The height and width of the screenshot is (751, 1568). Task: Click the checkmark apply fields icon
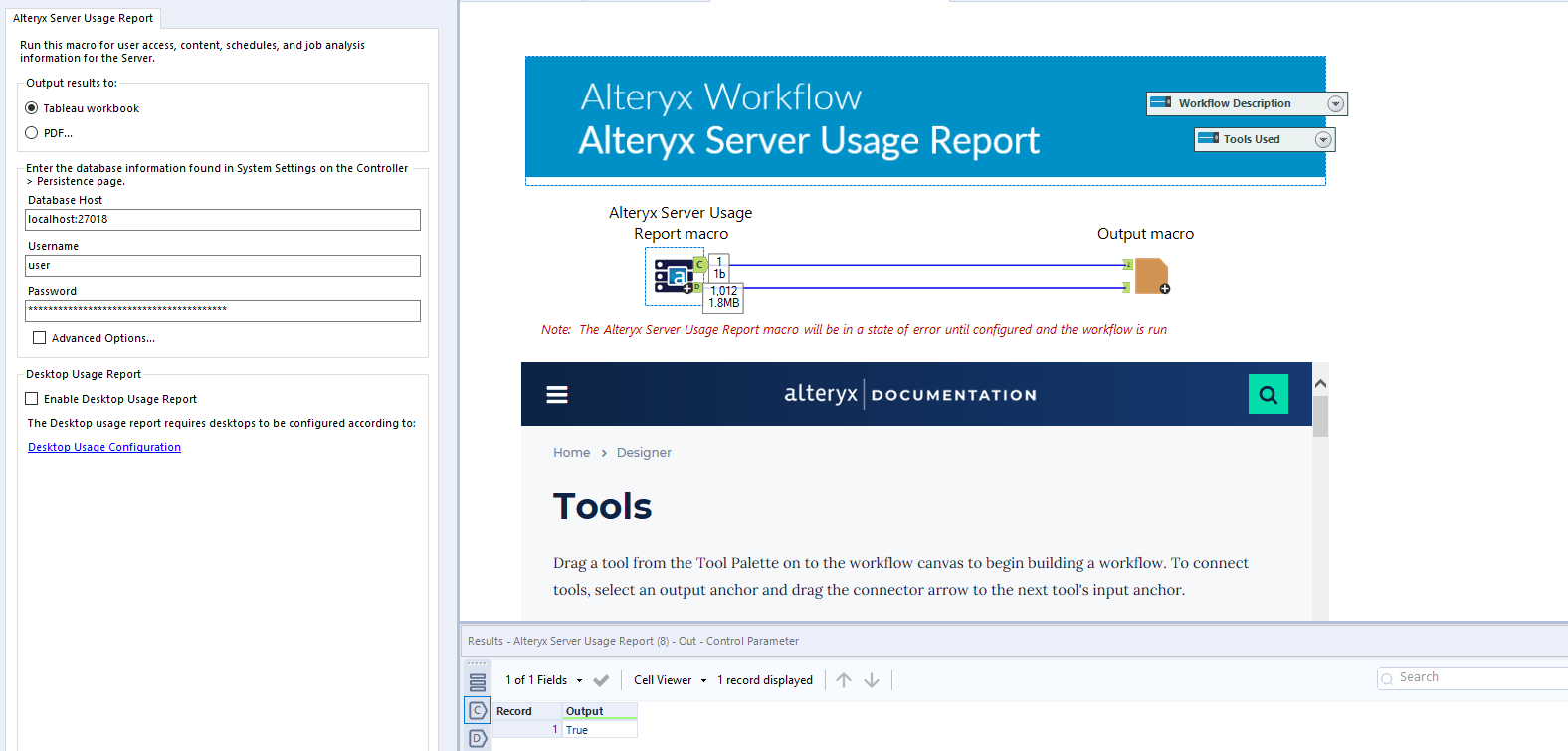click(x=601, y=680)
